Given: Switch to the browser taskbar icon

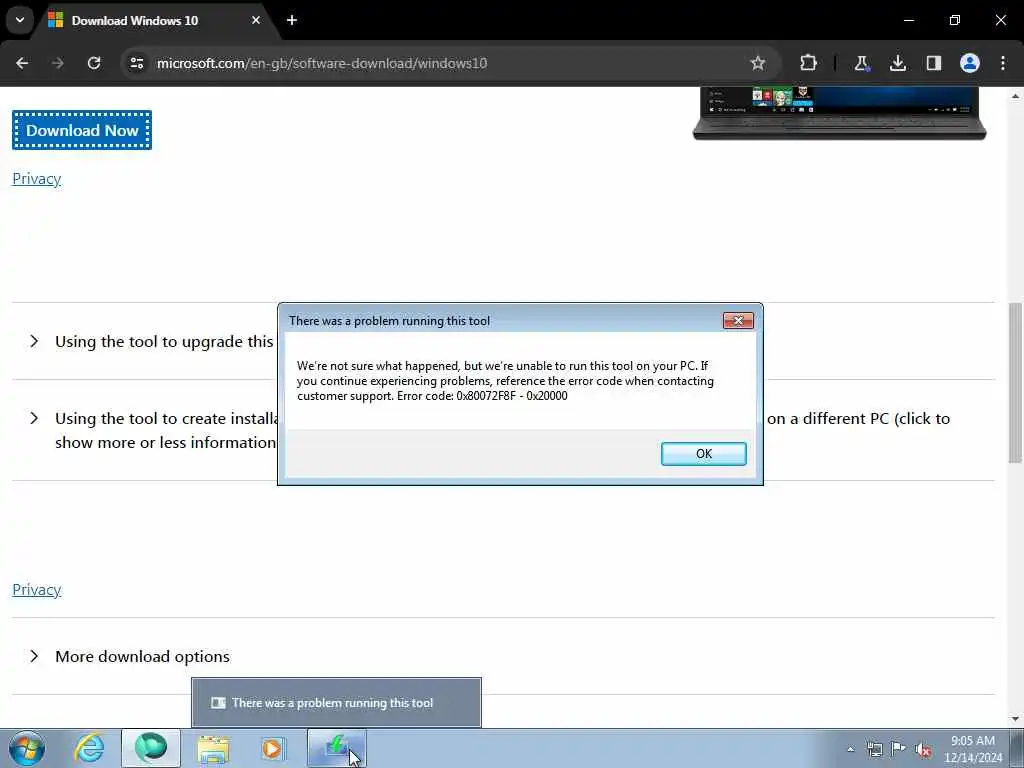Looking at the screenshot, I should pyautogui.click(x=151, y=748).
